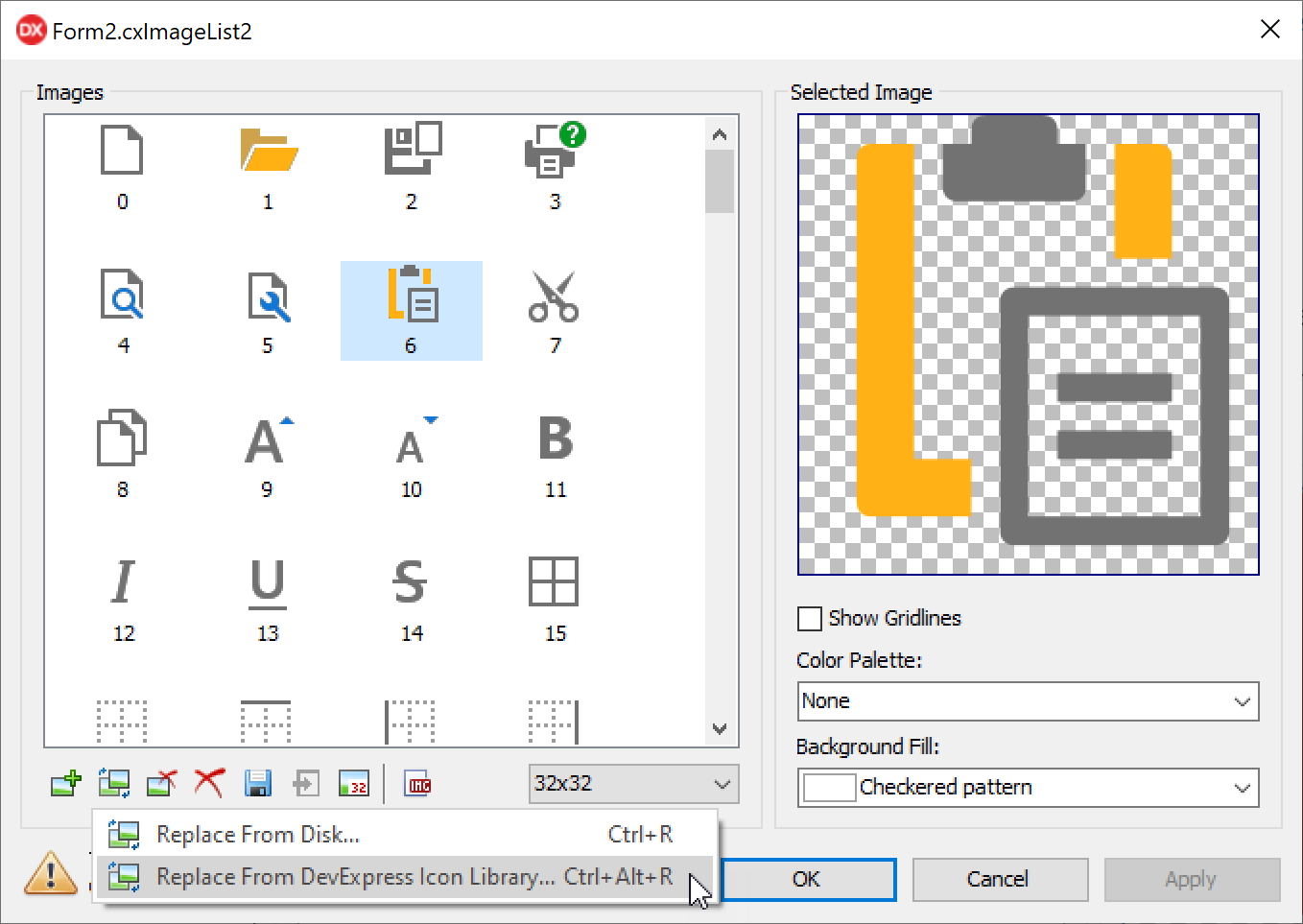The image size is (1303, 924).
Task: Click the yellow warning triangle icon
Action: pyautogui.click(x=51, y=873)
